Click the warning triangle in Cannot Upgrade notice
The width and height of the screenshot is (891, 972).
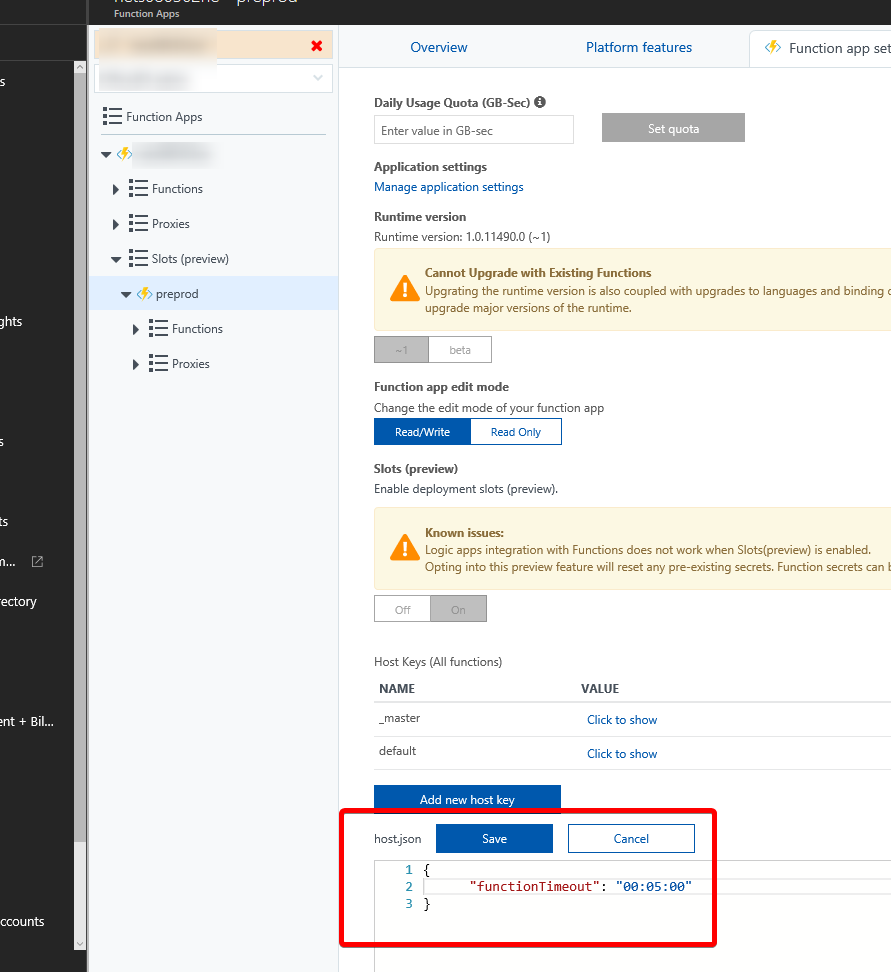tap(405, 289)
